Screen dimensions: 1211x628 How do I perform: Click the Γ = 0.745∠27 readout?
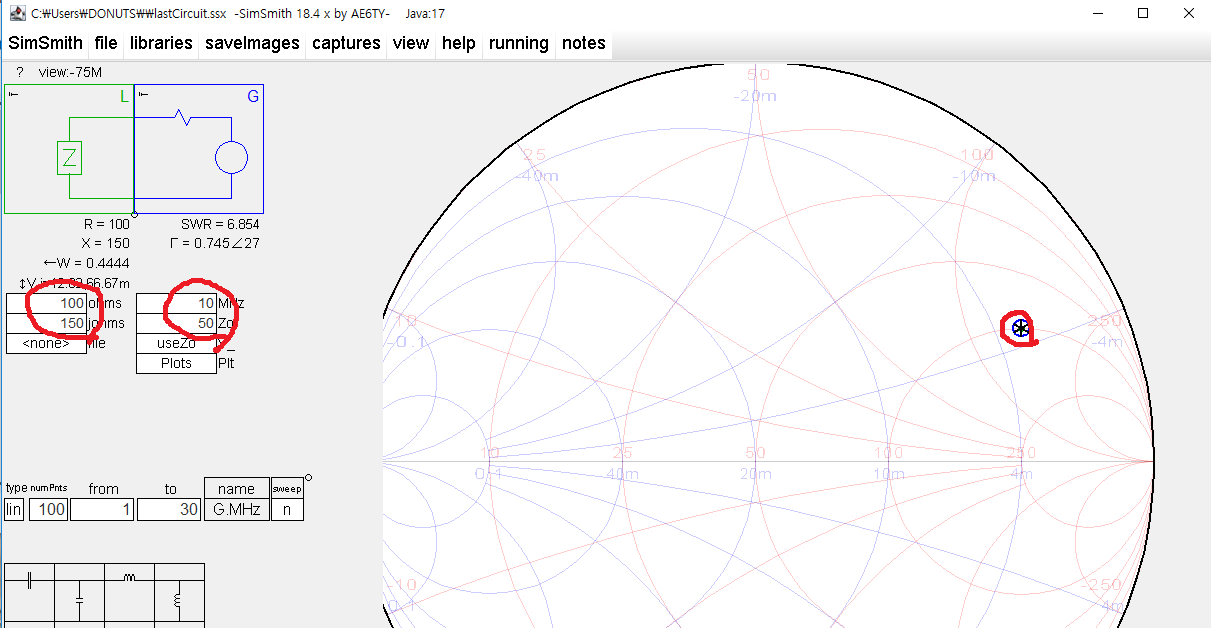point(215,243)
